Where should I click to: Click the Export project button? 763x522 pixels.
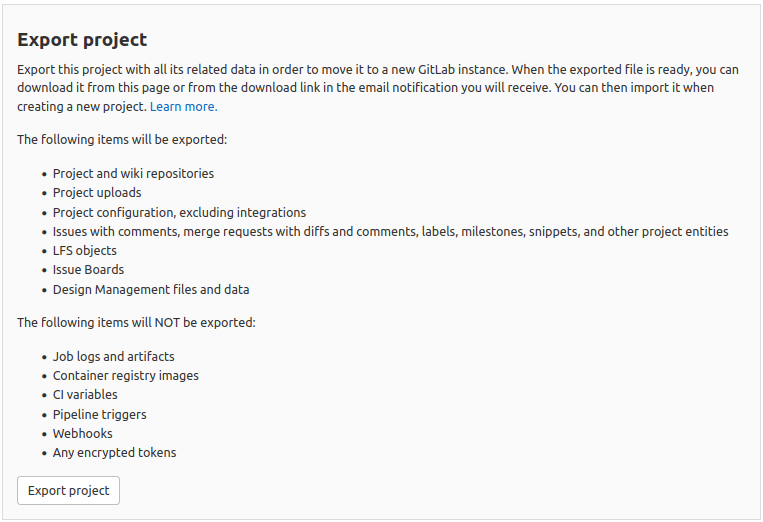coord(69,490)
